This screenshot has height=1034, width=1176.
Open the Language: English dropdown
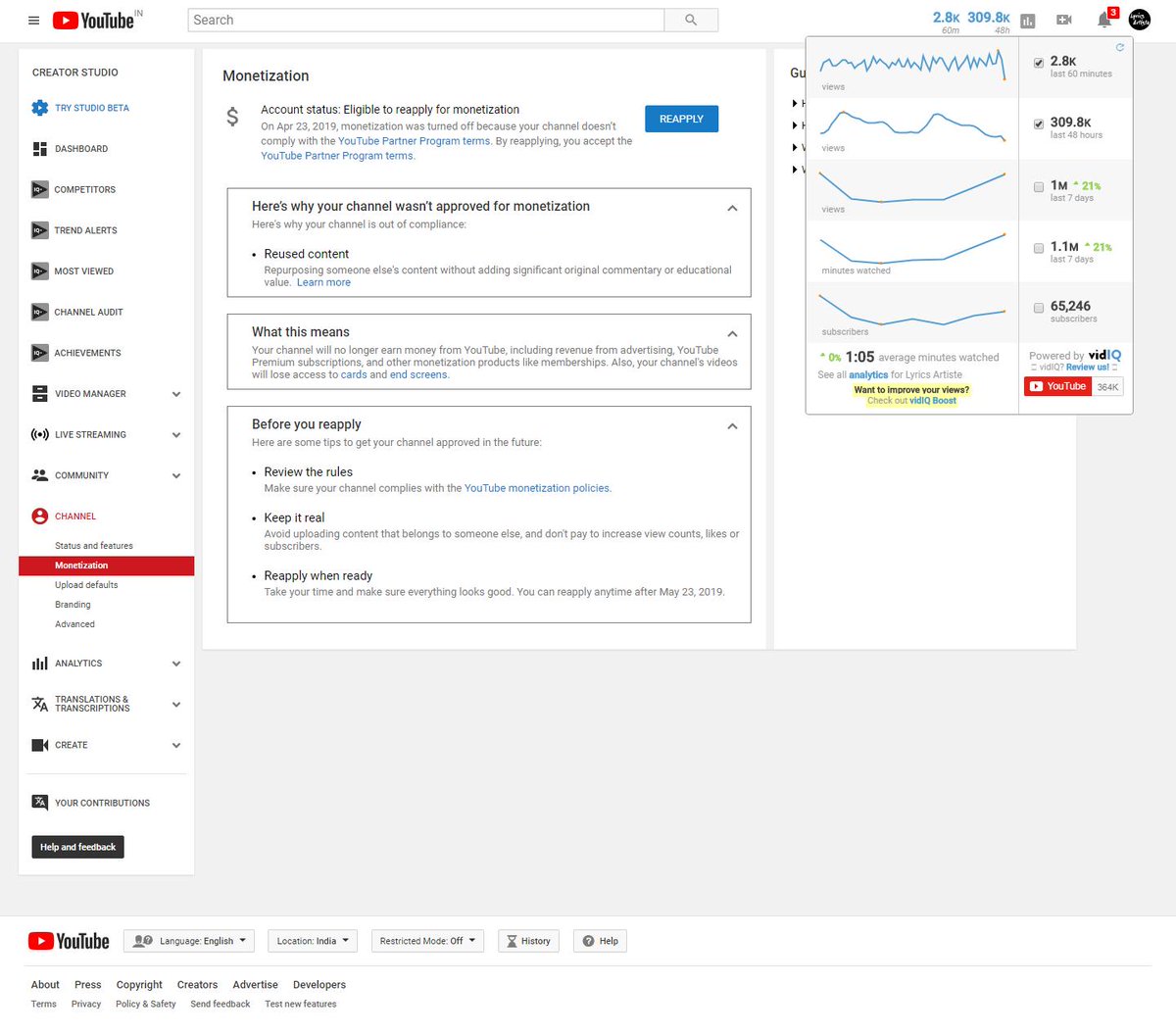tap(189, 941)
